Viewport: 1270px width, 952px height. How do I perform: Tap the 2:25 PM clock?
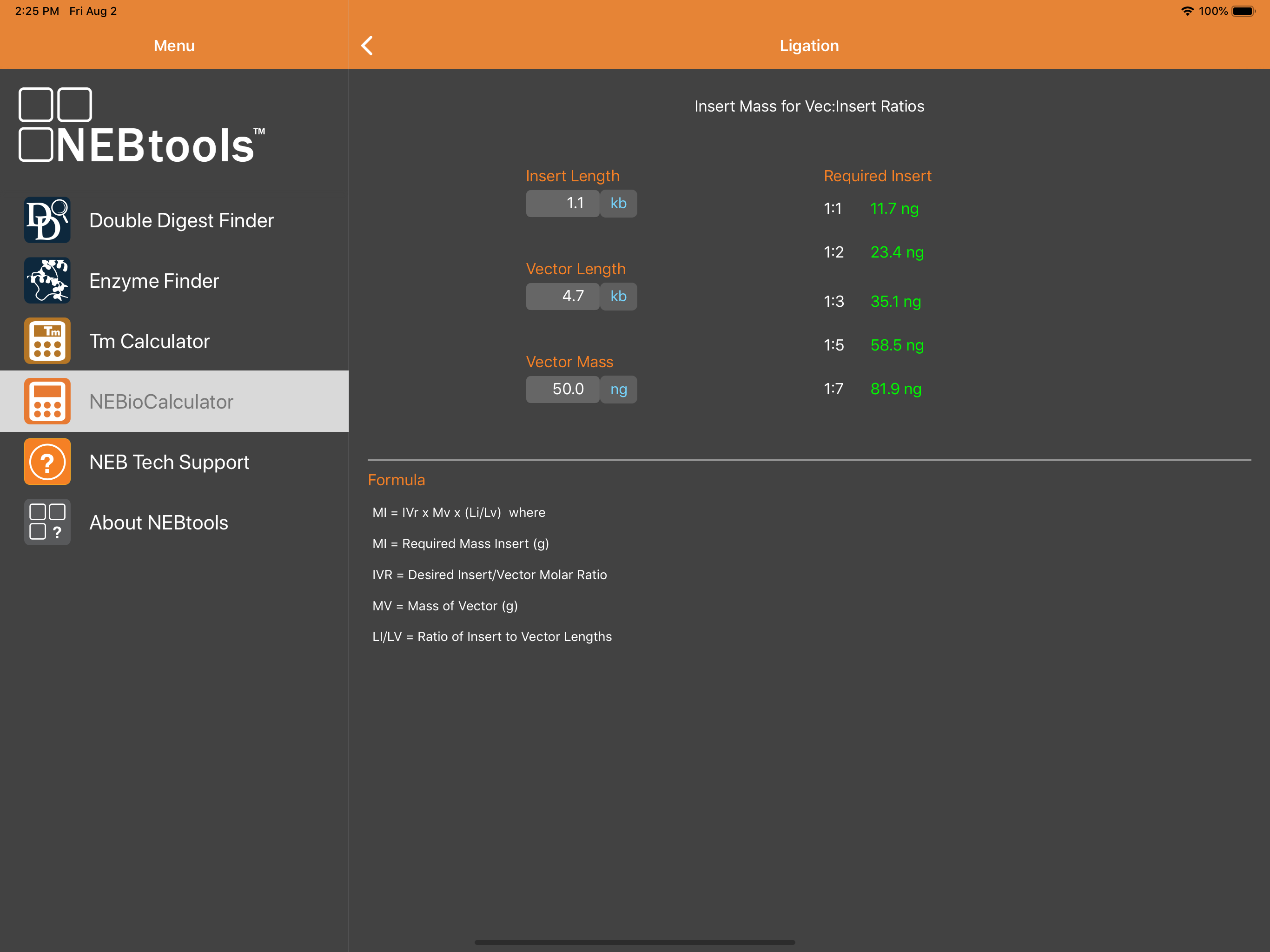[x=37, y=11]
